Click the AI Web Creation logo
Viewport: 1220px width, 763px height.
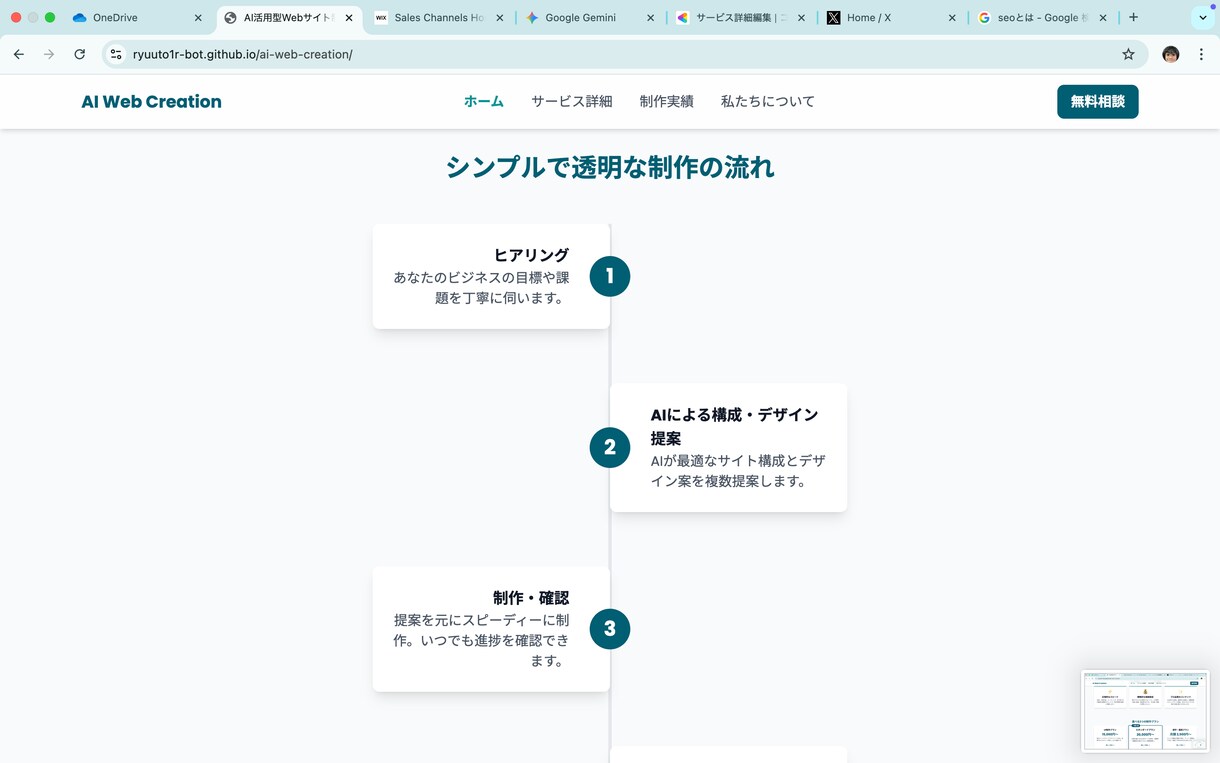(151, 101)
